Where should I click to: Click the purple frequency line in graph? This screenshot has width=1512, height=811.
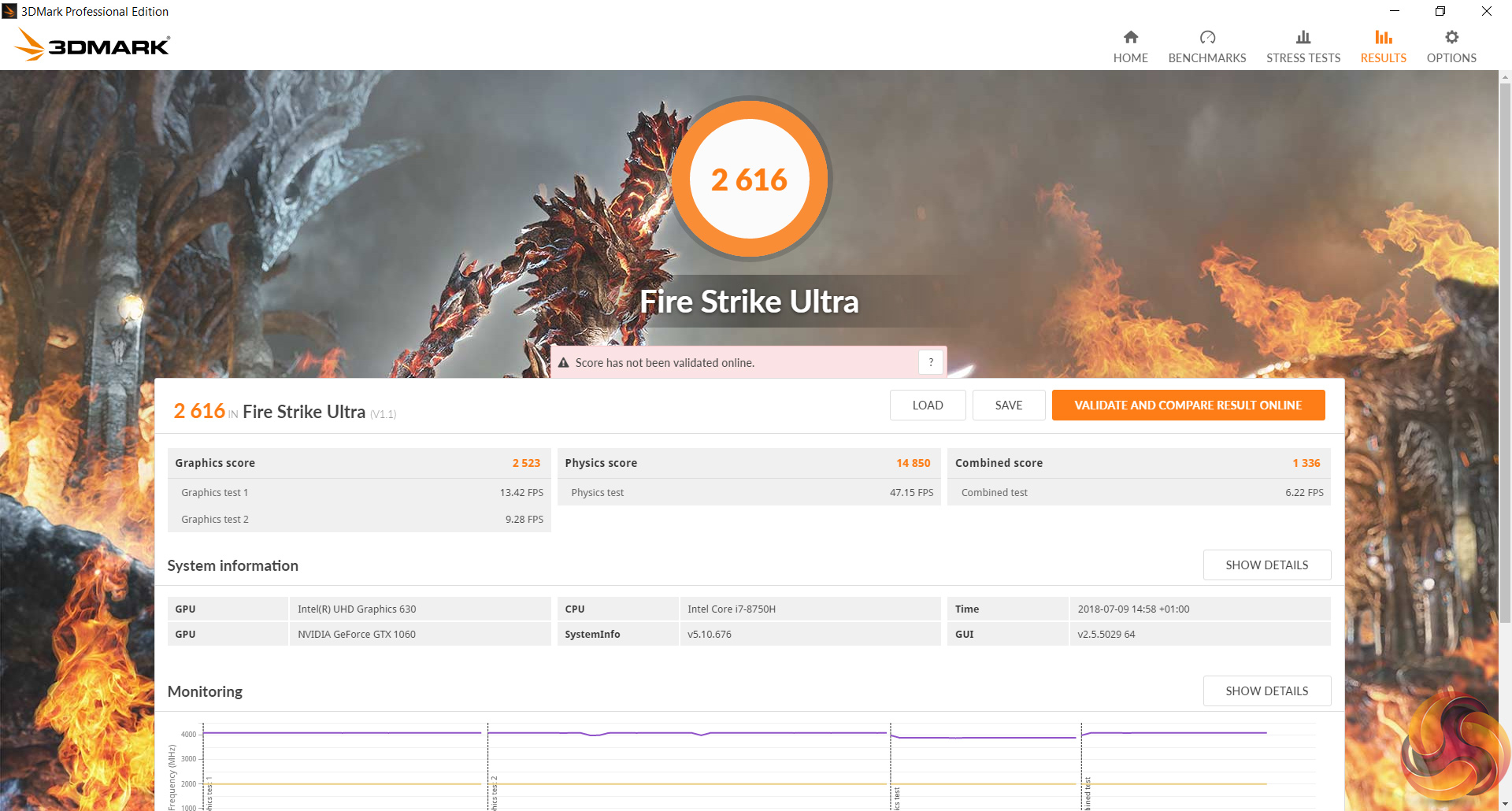click(x=343, y=732)
